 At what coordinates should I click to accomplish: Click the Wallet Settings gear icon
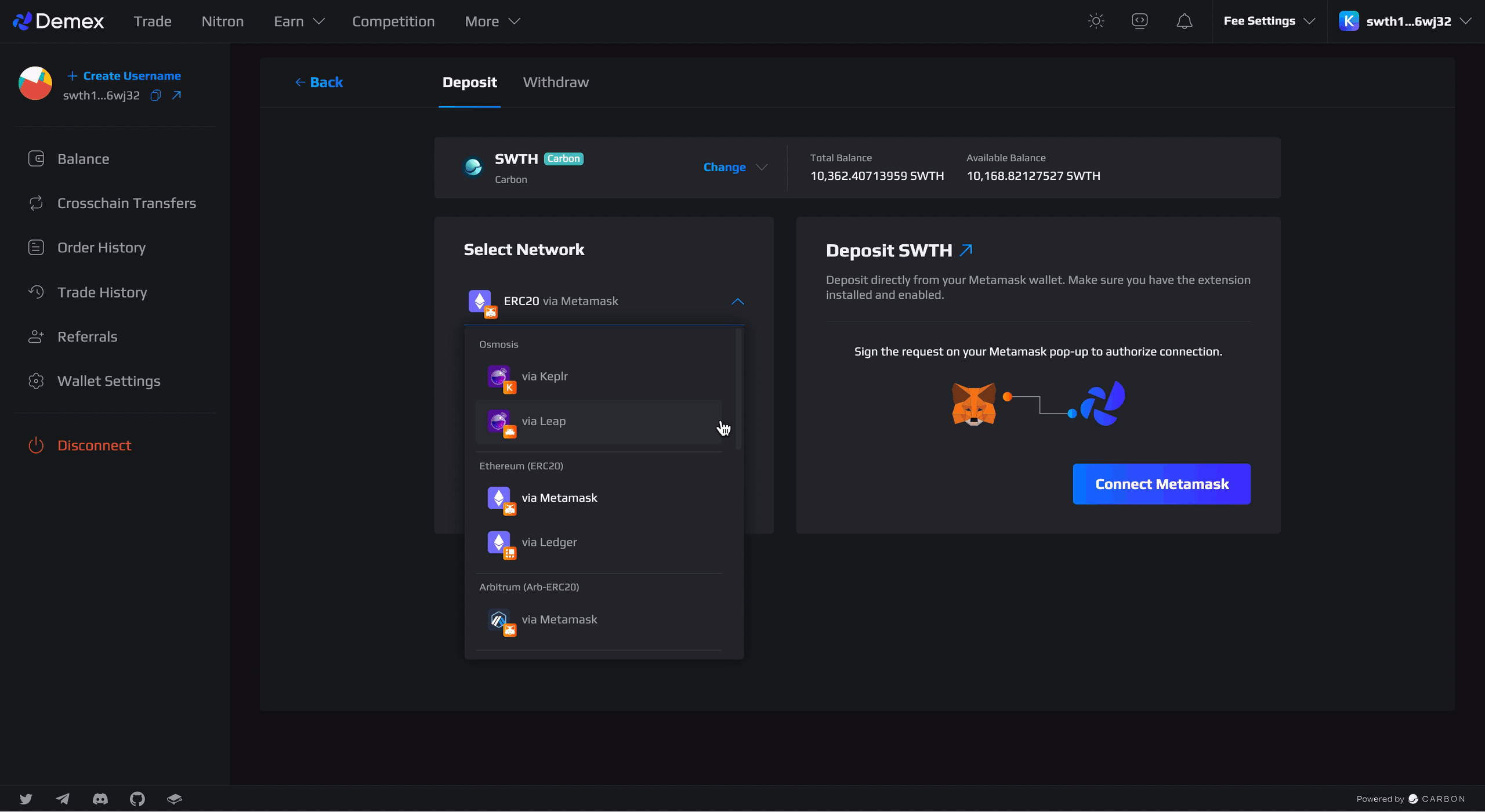(x=36, y=381)
